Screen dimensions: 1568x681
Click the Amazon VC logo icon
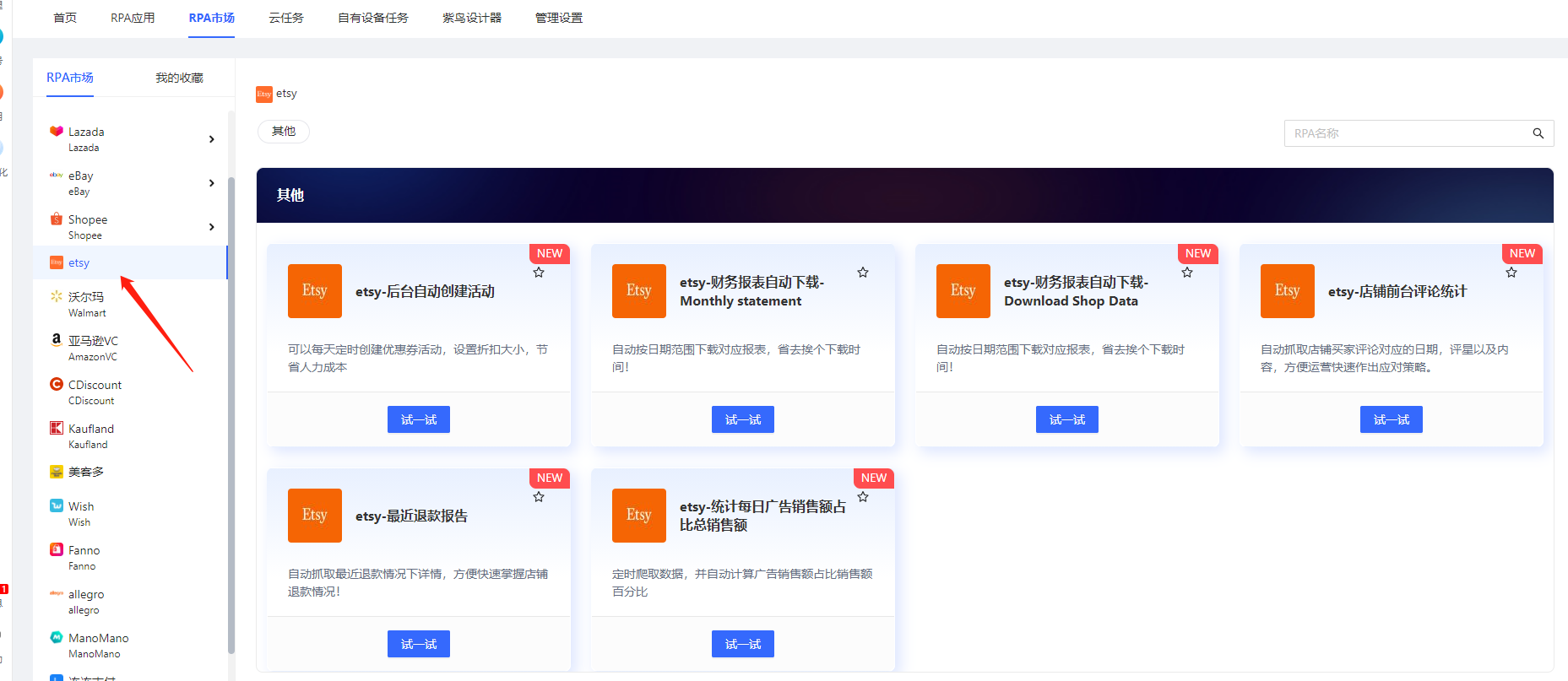pos(57,339)
